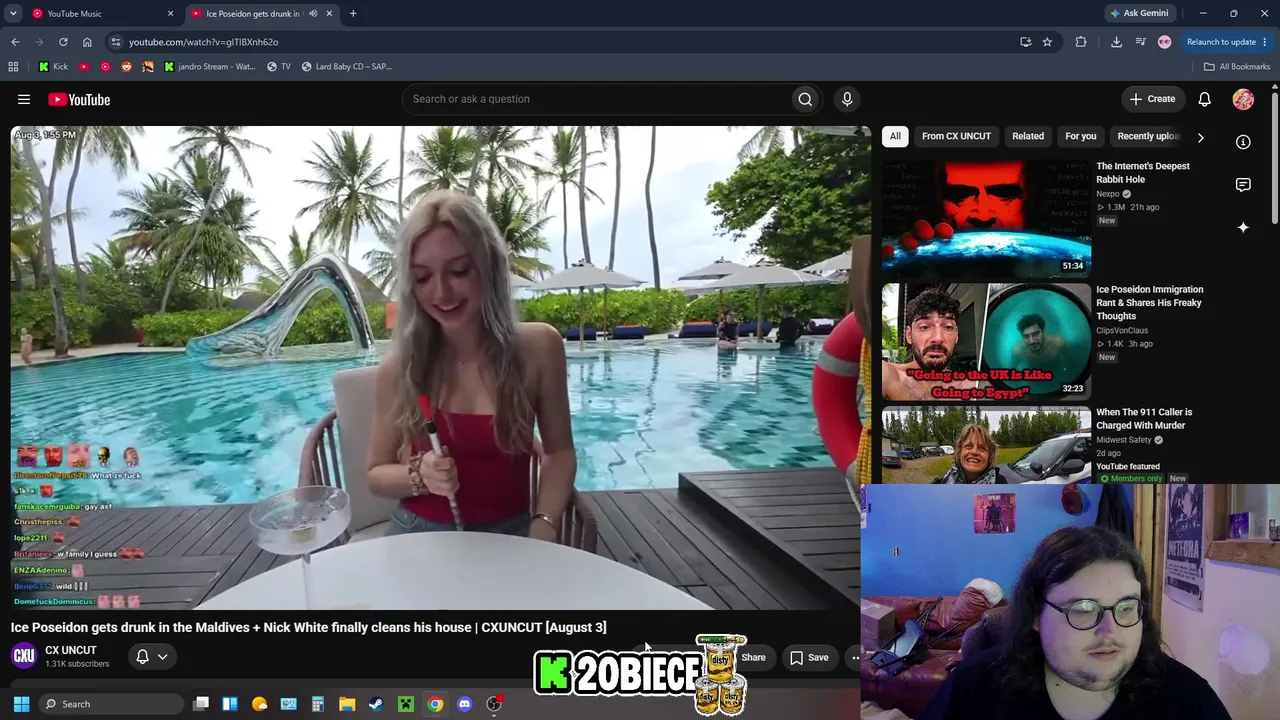The height and width of the screenshot is (720, 1280).
Task: Open YouTube notifications bell
Action: (x=1205, y=99)
